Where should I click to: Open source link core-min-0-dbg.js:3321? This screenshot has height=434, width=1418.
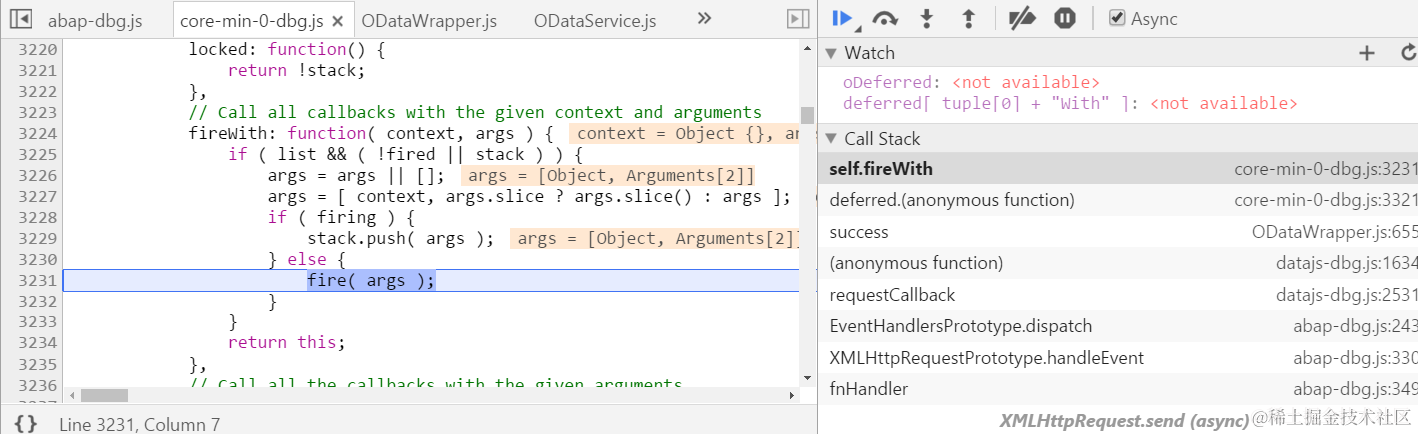pyautogui.click(x=1326, y=200)
